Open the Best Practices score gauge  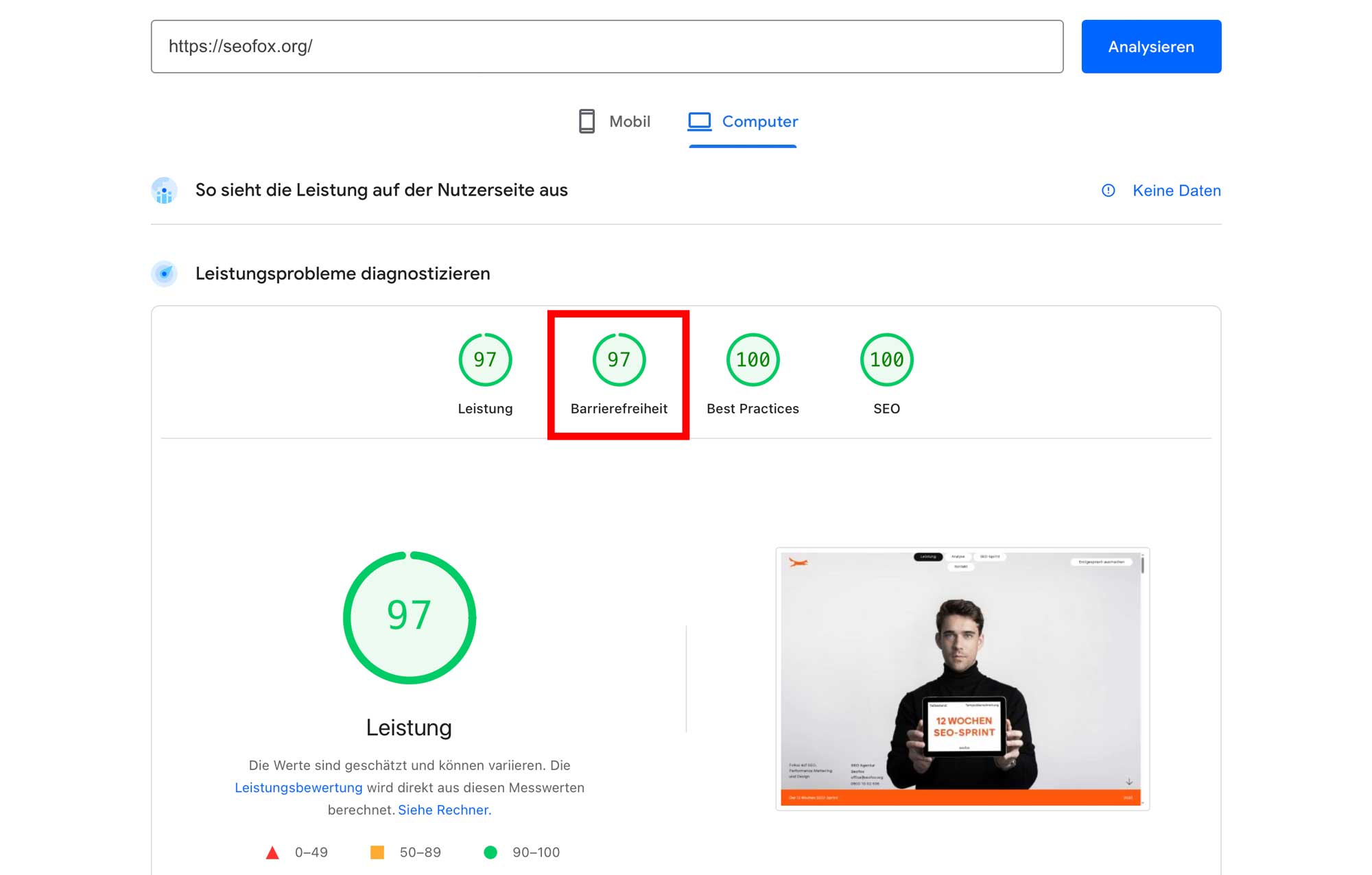pyautogui.click(x=753, y=360)
